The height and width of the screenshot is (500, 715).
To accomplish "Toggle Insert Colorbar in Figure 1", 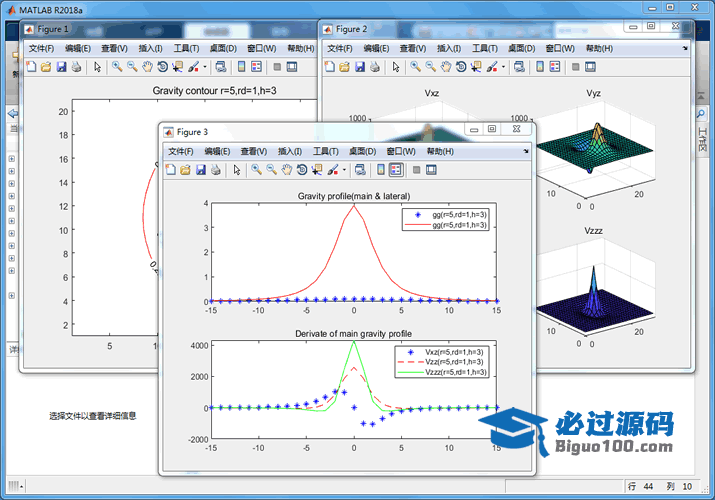I will pos(242,67).
